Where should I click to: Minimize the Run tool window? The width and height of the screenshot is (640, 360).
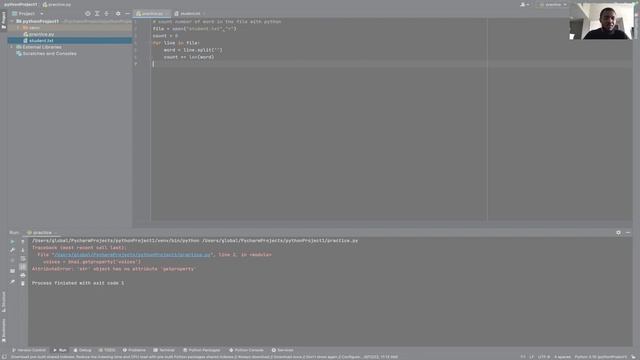(628, 233)
